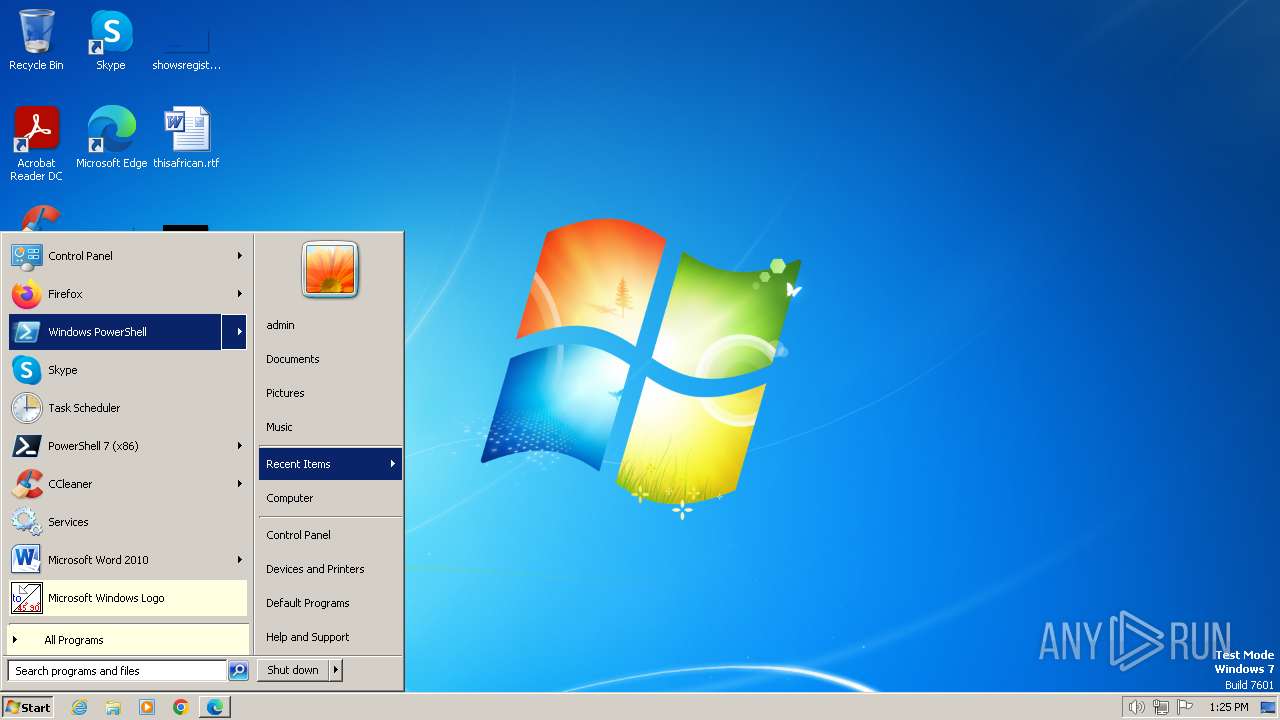Open Devices and Printers
This screenshot has width=1280, height=720.
coord(315,569)
